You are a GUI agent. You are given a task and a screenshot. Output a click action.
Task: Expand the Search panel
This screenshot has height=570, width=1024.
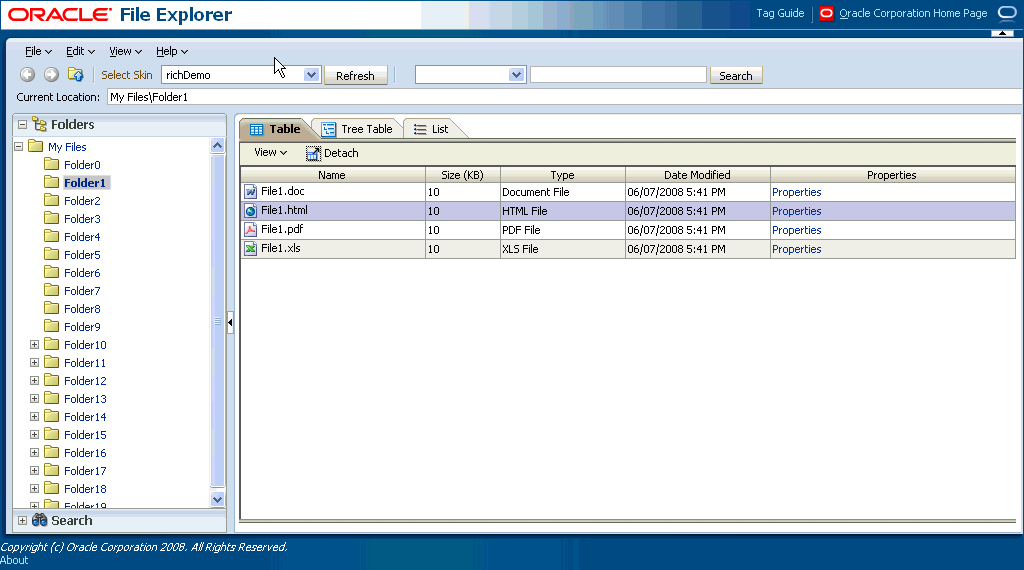click(x=22, y=520)
